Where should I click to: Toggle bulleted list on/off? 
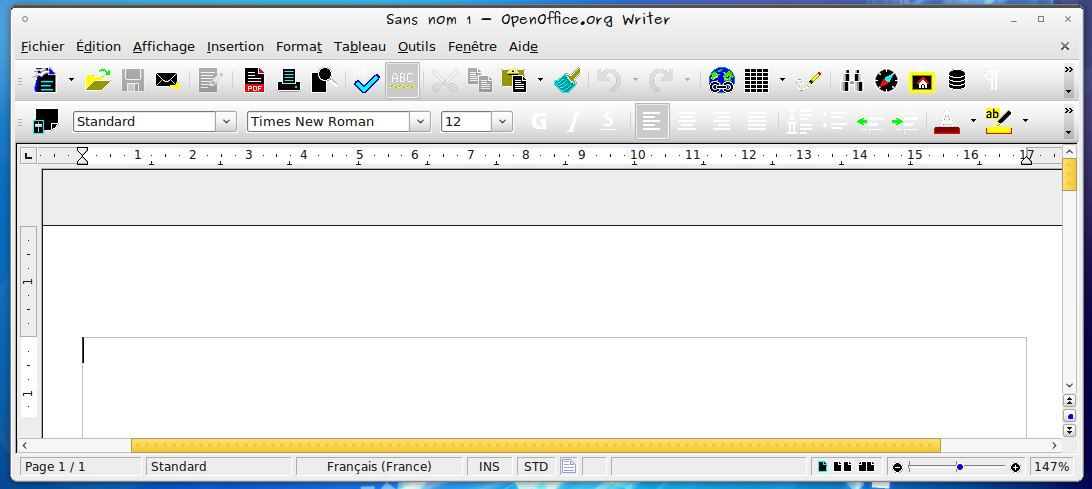click(834, 121)
